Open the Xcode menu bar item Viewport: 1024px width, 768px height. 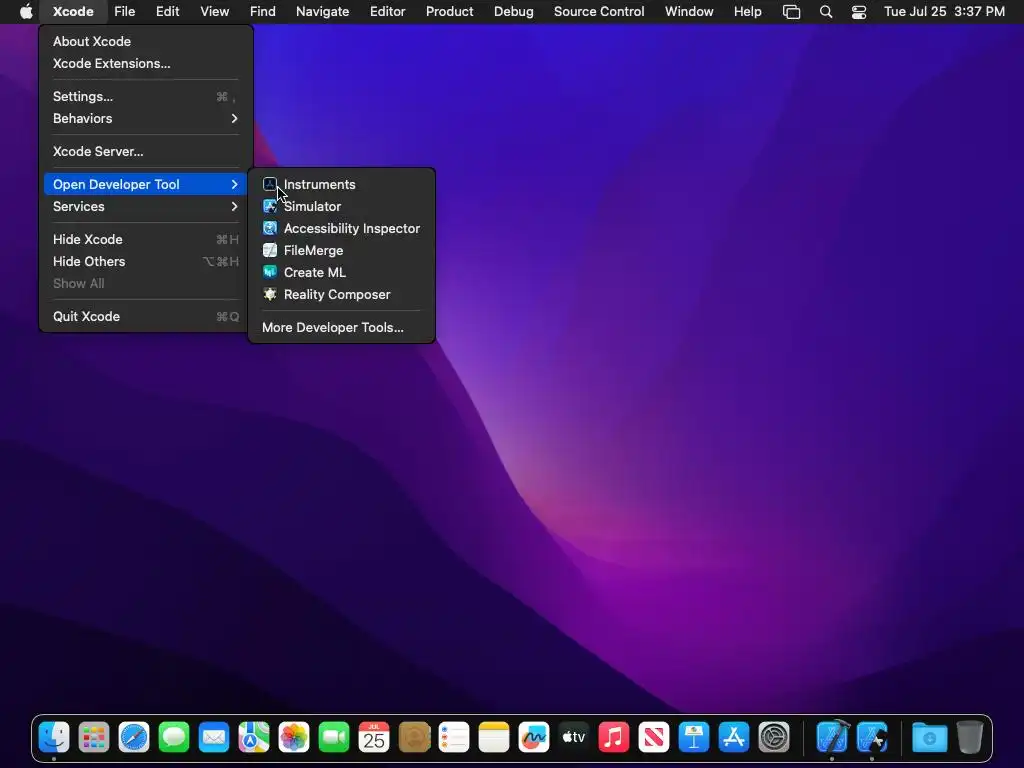tap(73, 12)
